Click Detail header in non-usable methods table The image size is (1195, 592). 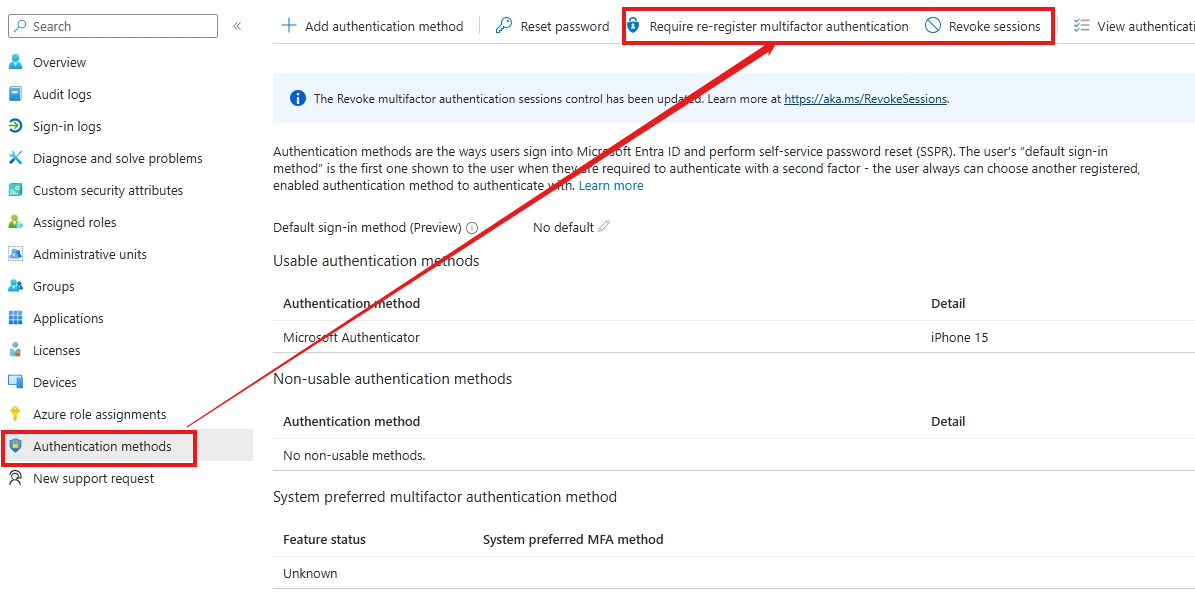coord(948,421)
